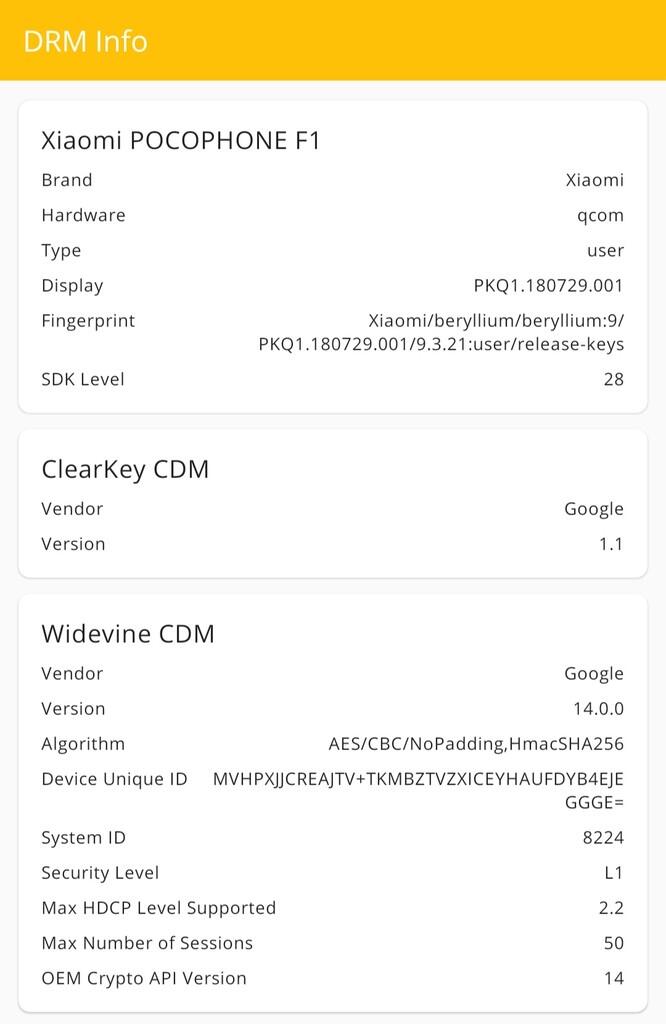Image resolution: width=666 pixels, height=1024 pixels.
Task: Click the Type value user
Action: coord(605,250)
